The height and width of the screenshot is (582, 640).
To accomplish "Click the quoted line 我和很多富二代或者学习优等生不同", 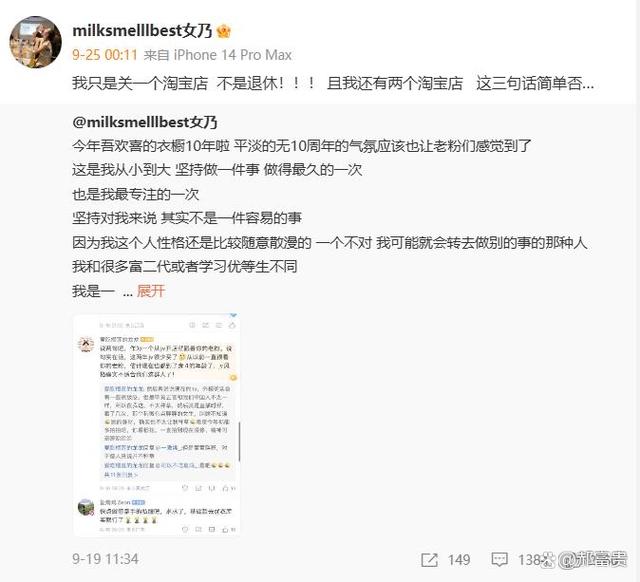I will click(184, 267).
